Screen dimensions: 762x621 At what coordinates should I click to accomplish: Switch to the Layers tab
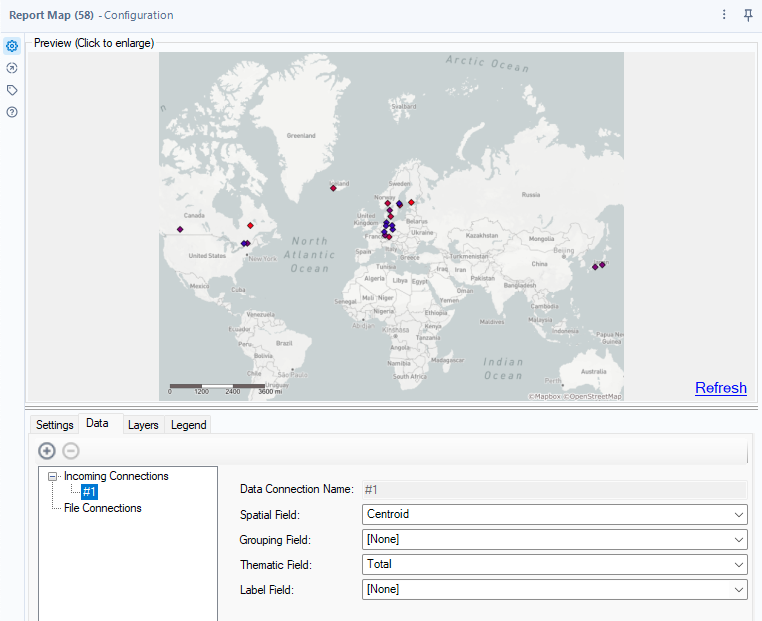143,425
